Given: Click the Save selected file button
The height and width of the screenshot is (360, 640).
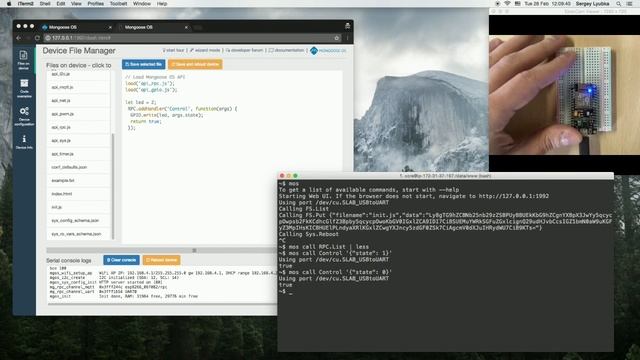Looking at the screenshot, I should (143, 64).
